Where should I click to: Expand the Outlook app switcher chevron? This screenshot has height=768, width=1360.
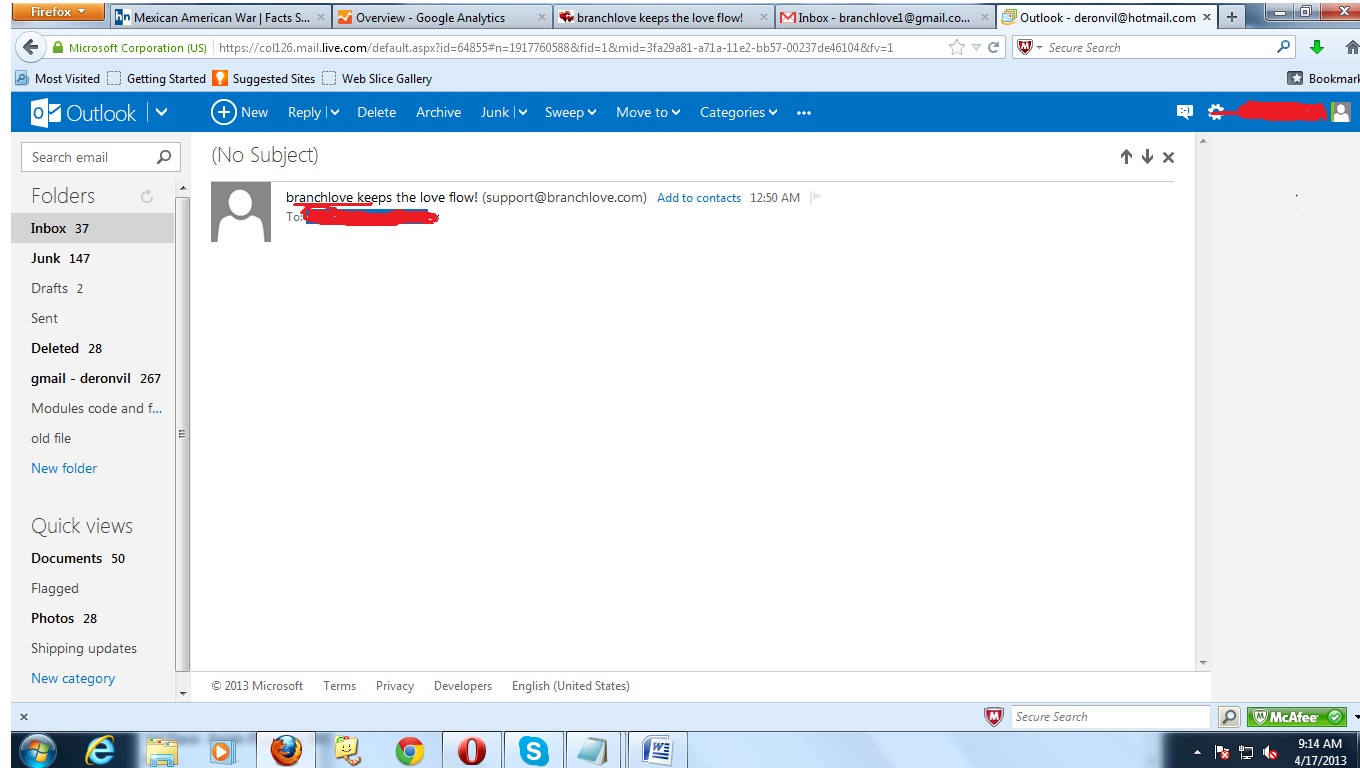coord(161,113)
